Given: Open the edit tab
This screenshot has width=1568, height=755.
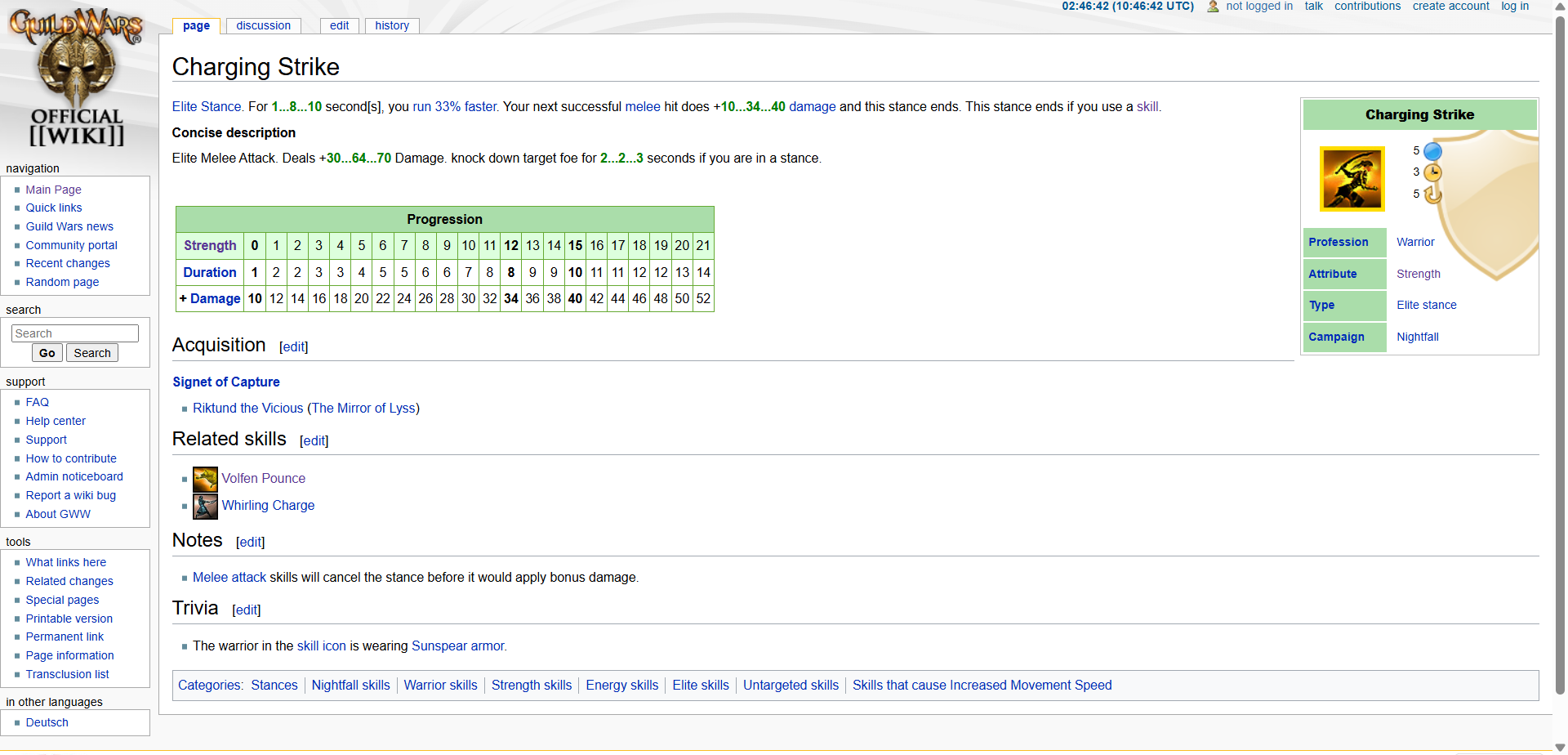Looking at the screenshot, I should [x=339, y=25].
